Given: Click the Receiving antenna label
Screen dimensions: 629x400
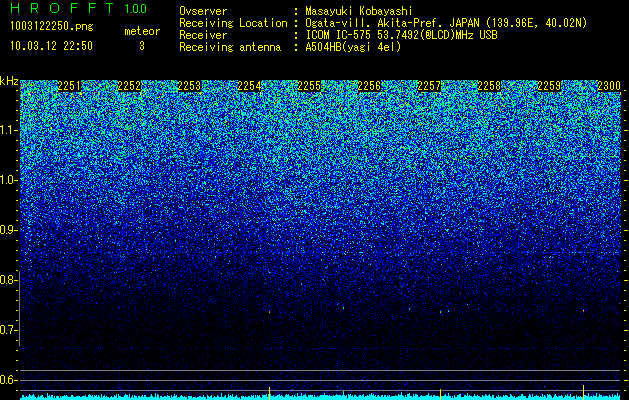Looking at the screenshot, I should tap(230, 47).
